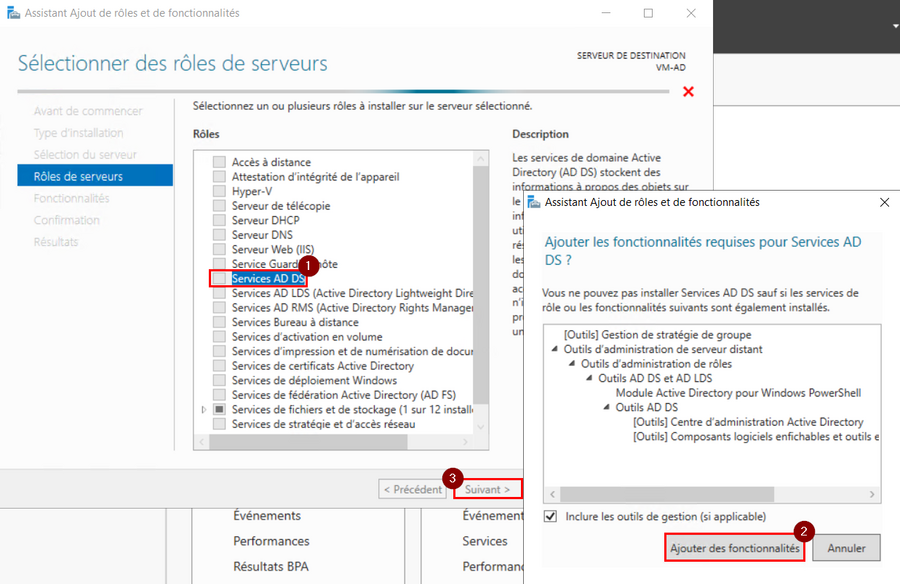Open Événements in Server Manager background
The width and height of the screenshot is (900, 584).
(x=269, y=515)
